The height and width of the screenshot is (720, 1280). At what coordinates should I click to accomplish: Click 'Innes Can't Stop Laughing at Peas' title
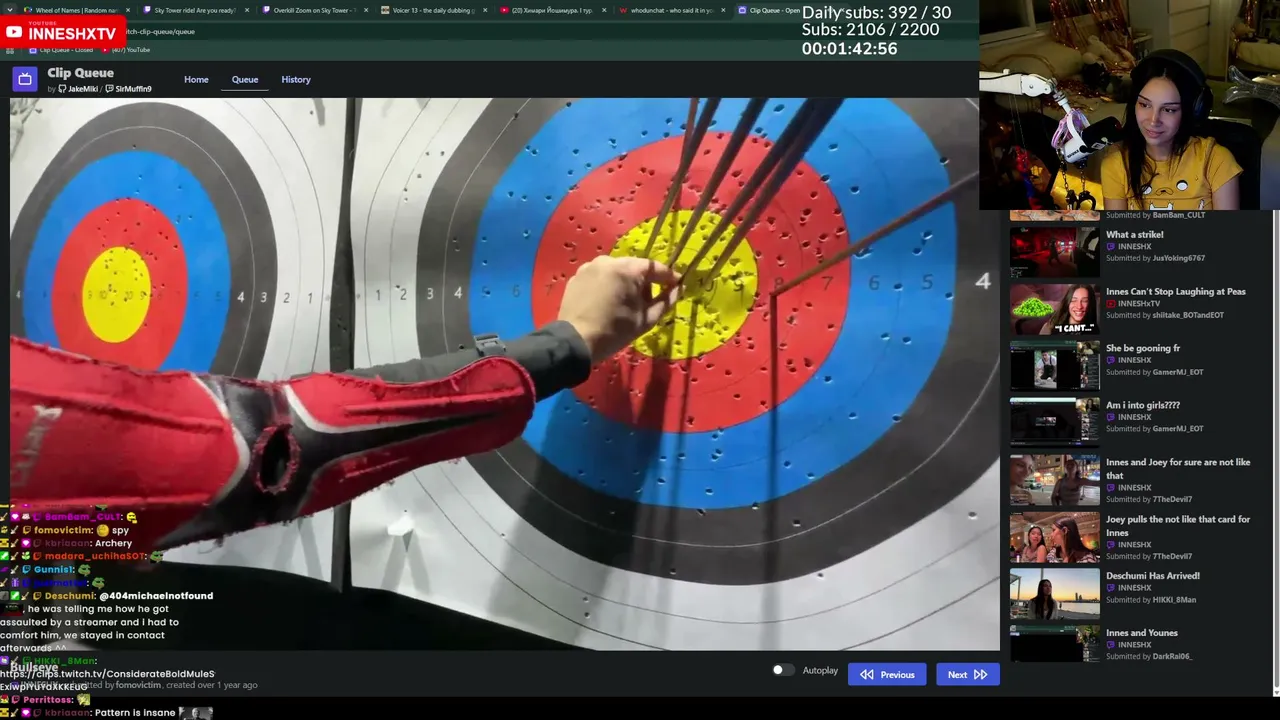1176,292
